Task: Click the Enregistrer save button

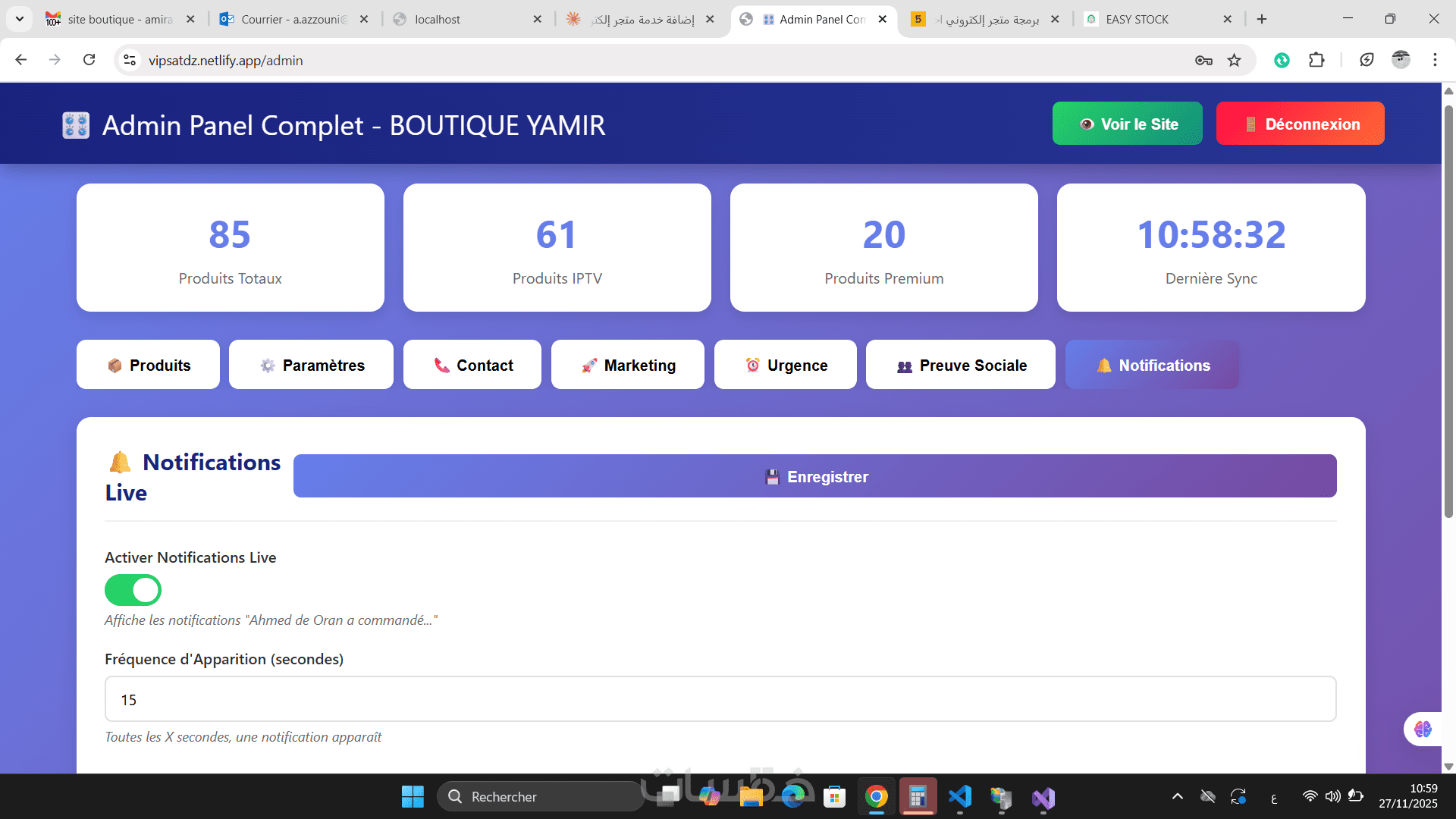Action: 814,476
